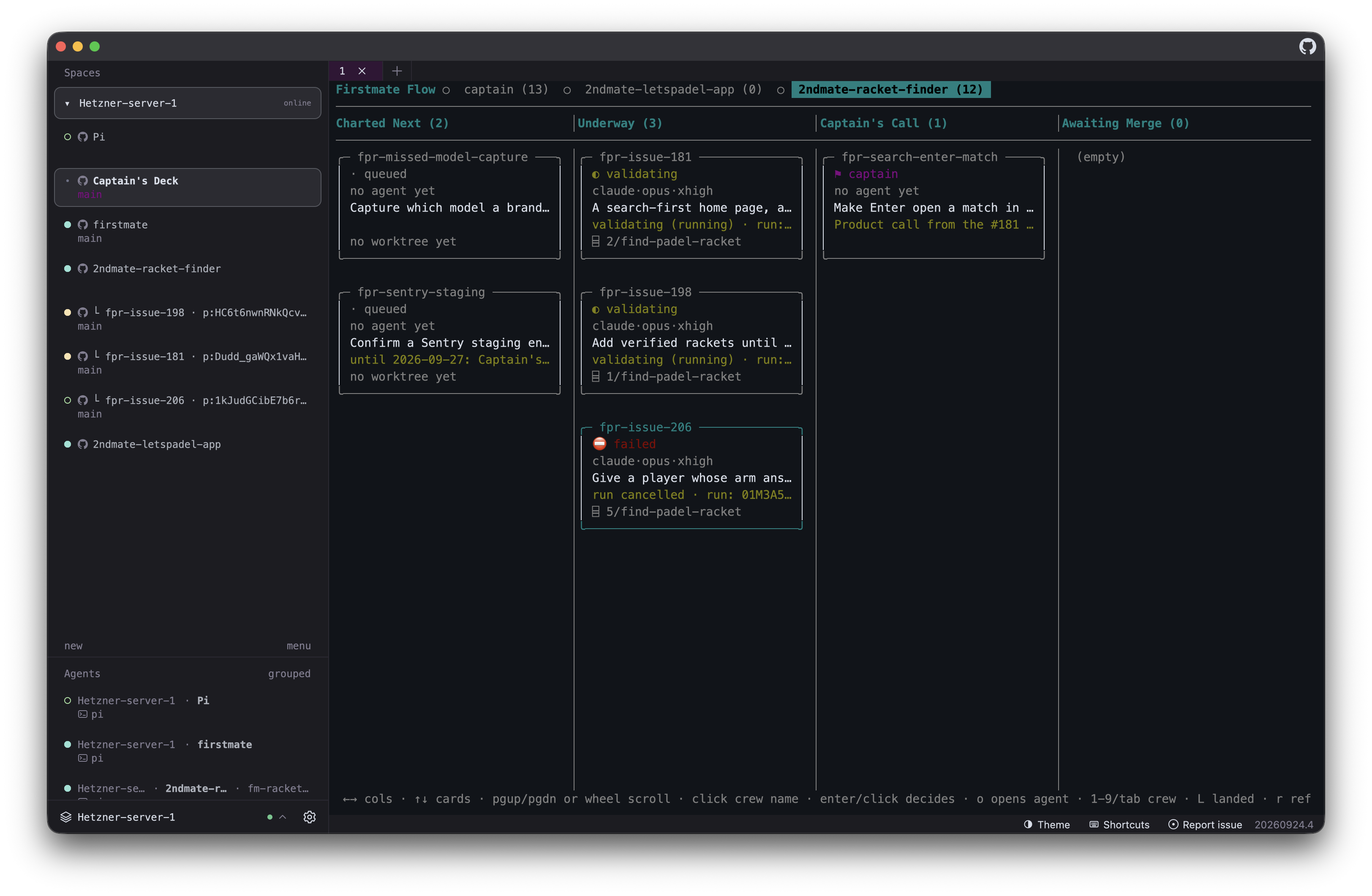Click the Charted Next (2) column header
The width and height of the screenshot is (1372, 896).
[392, 123]
